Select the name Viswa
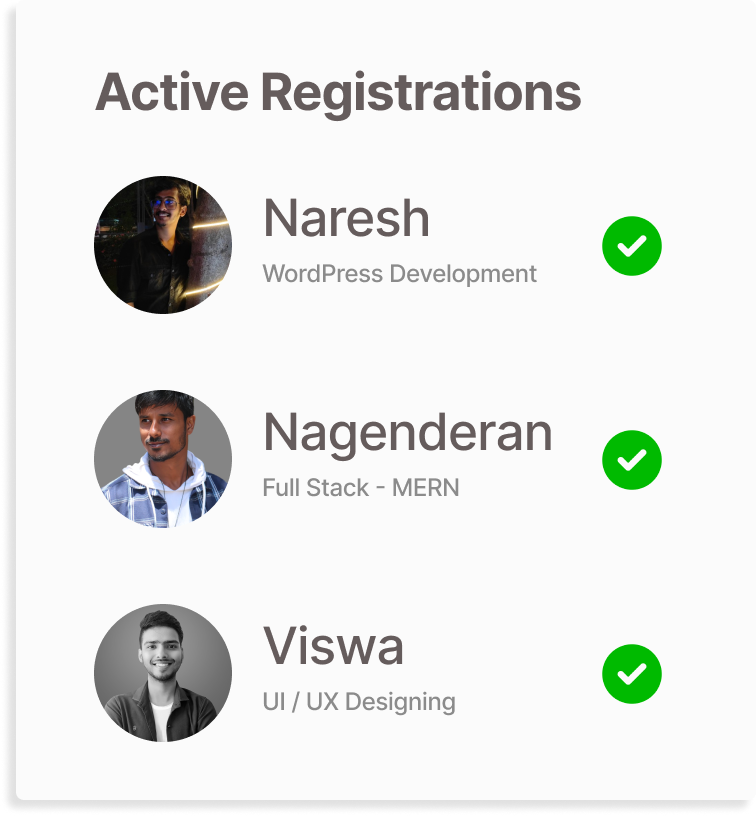This screenshot has height=816, width=756. coord(333,645)
